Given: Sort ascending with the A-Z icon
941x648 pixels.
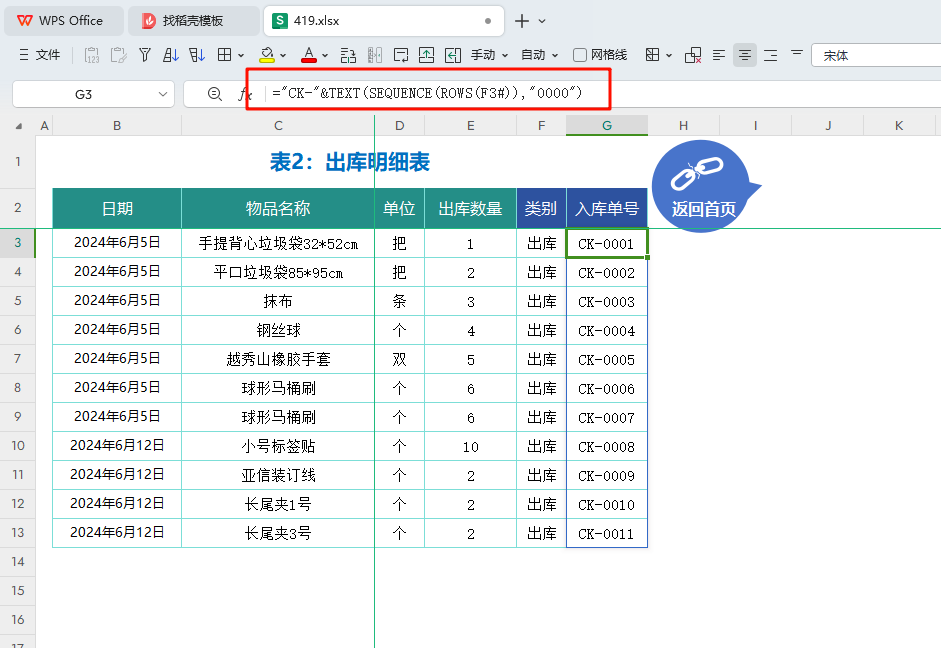Looking at the screenshot, I should [x=171, y=55].
